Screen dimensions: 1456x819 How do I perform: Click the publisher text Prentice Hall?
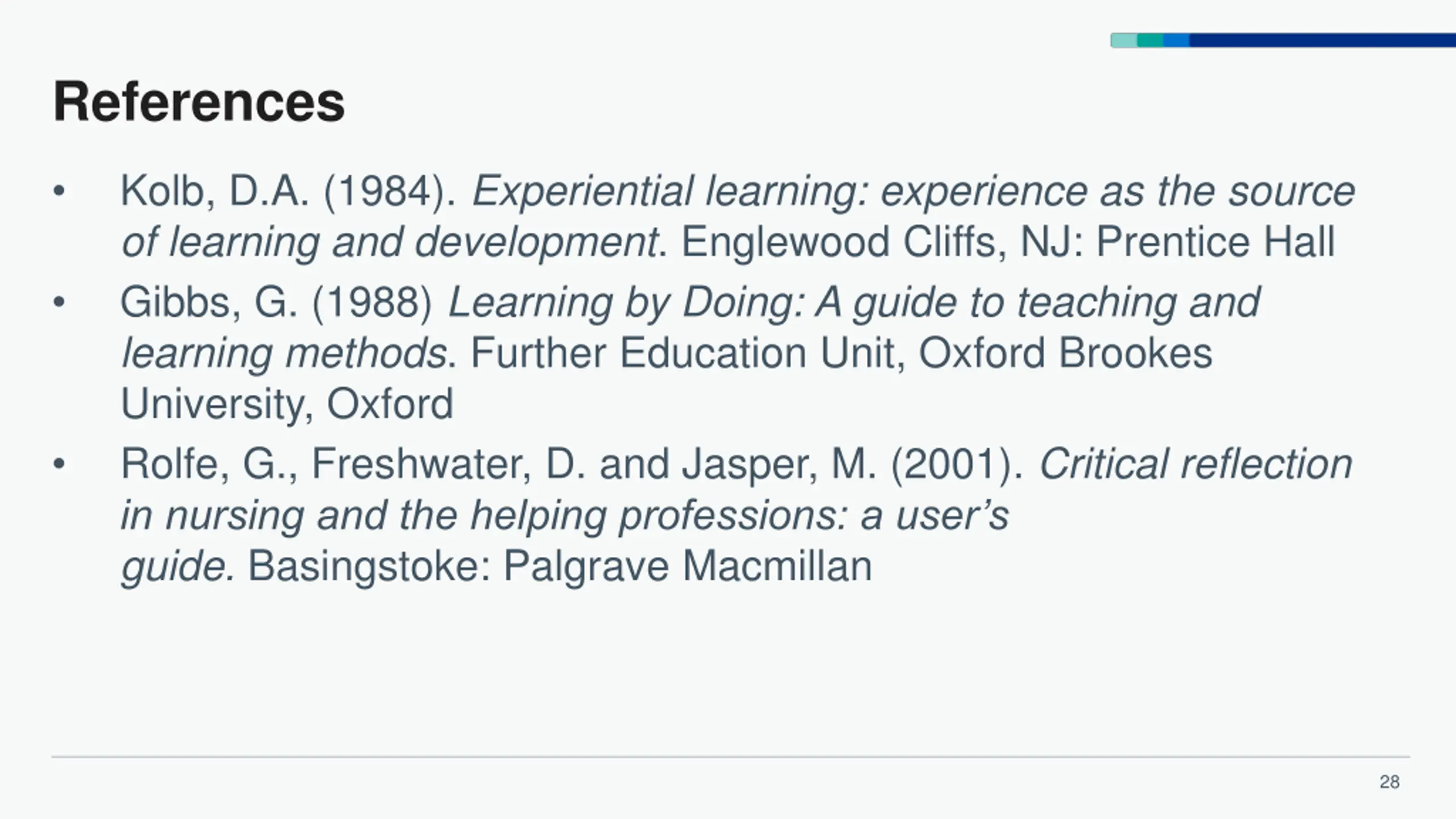[1215, 242]
